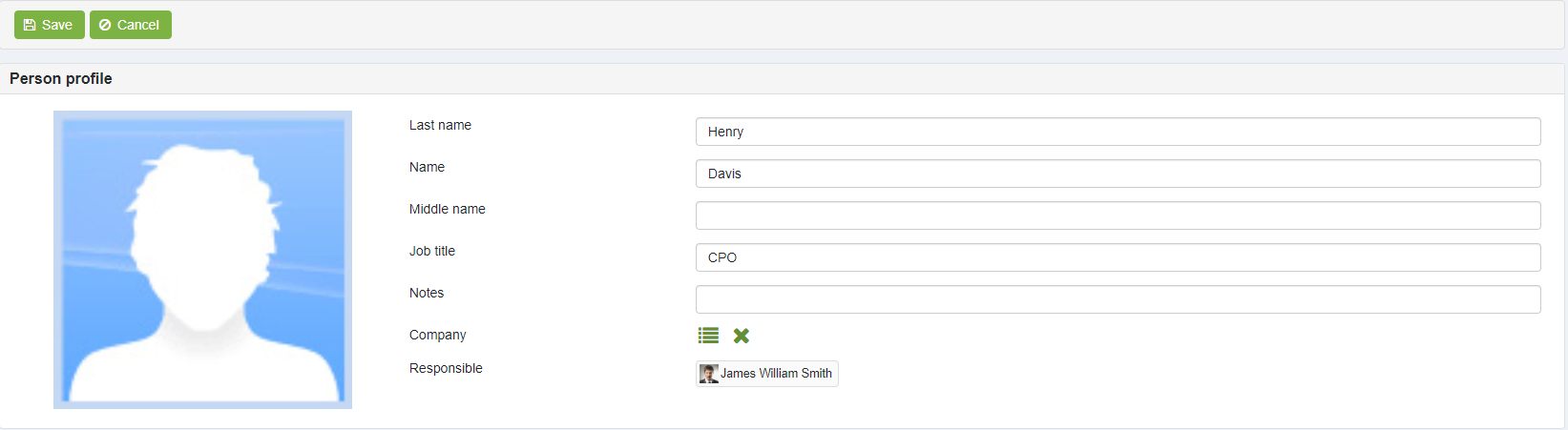Click the Person profile section header

point(61,78)
